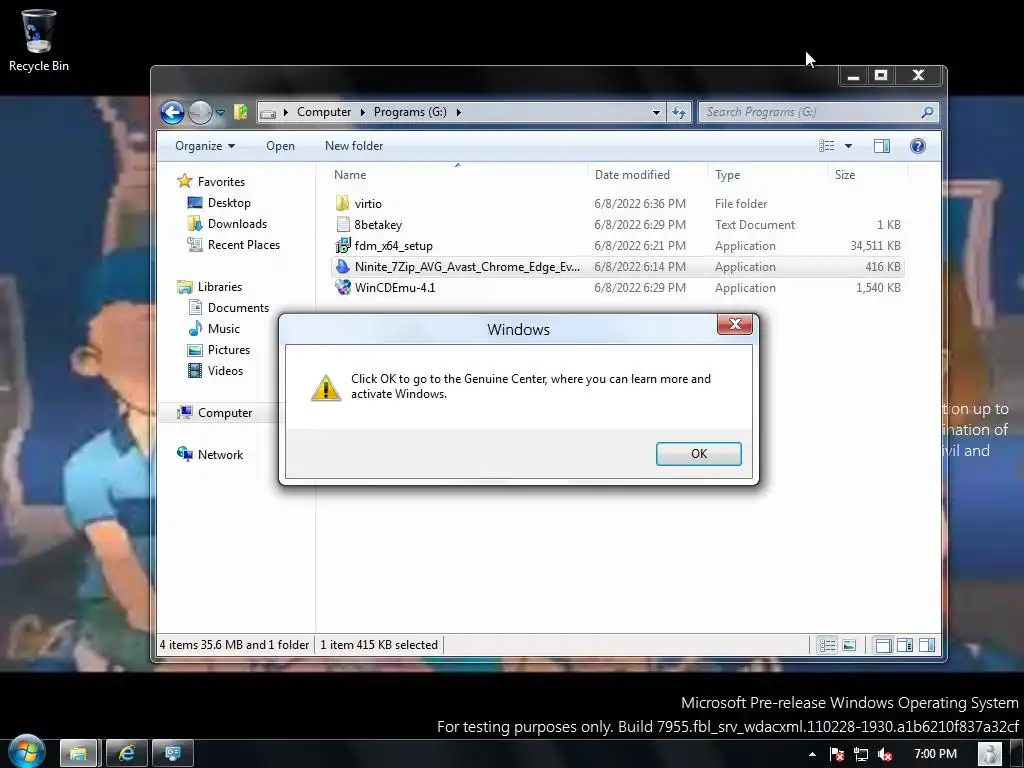Screen dimensions: 1024x768
Task: Click the search magnifier icon
Action: (927, 112)
